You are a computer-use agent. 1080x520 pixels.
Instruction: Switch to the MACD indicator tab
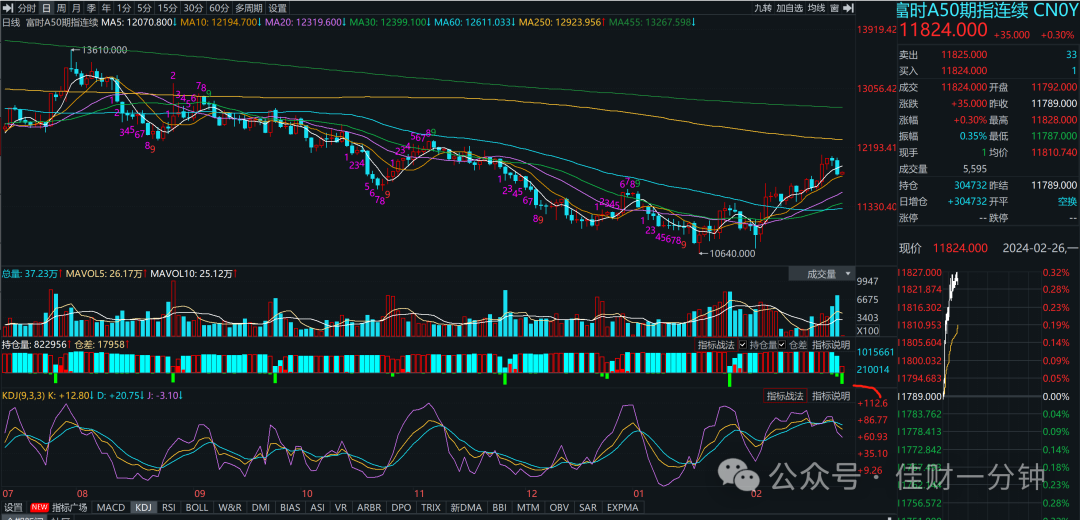pos(111,508)
